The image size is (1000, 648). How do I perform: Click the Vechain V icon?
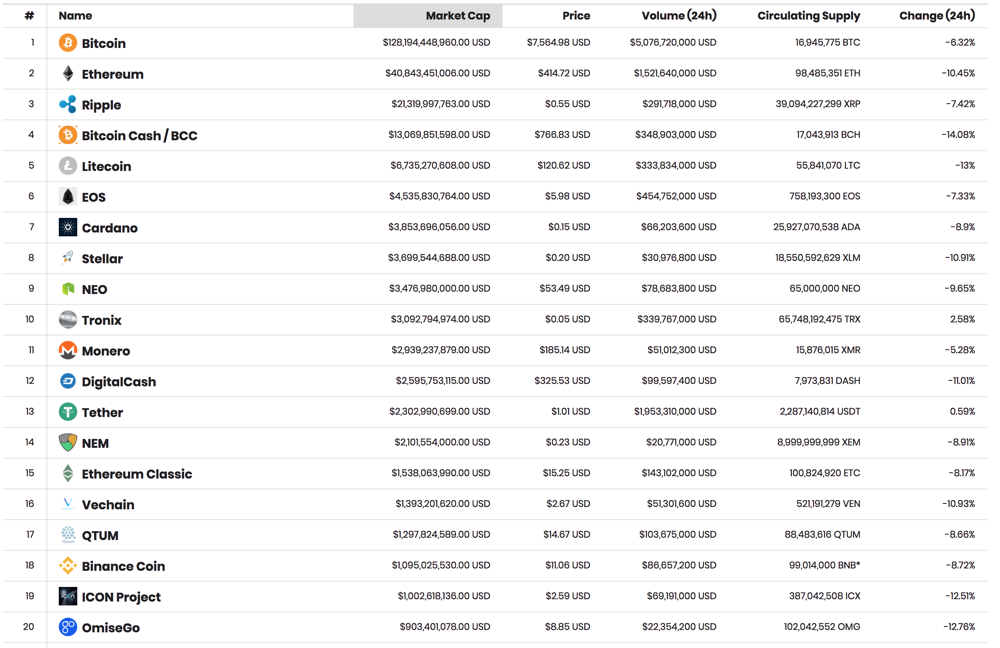tap(68, 504)
